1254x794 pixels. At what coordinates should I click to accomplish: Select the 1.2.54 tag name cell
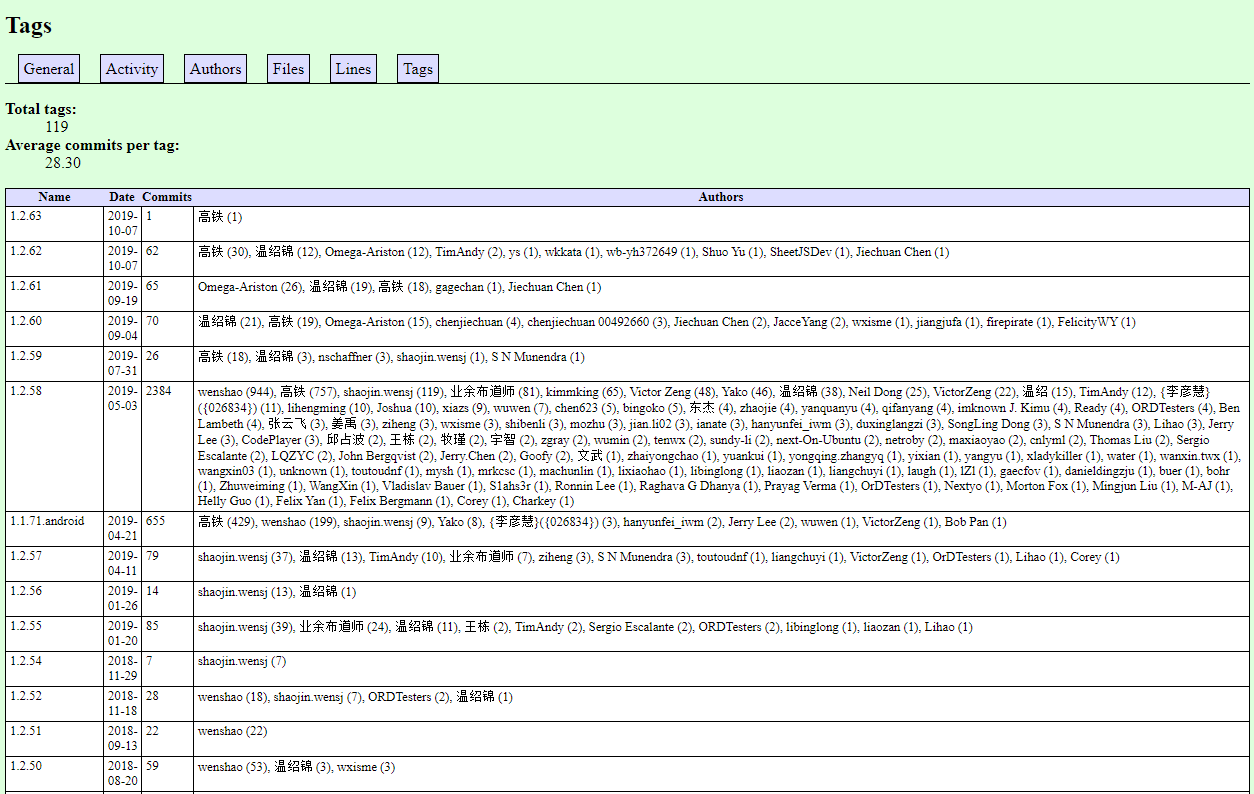(26, 662)
